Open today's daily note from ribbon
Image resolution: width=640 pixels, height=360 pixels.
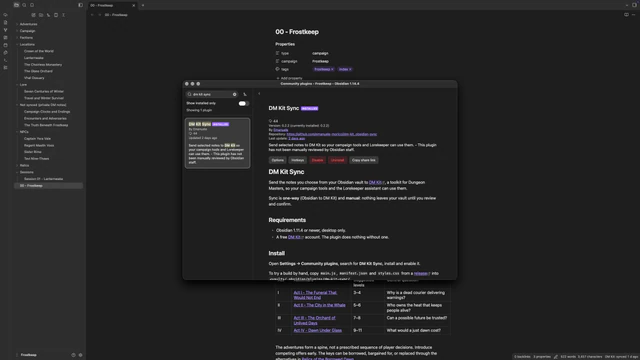[5, 45]
